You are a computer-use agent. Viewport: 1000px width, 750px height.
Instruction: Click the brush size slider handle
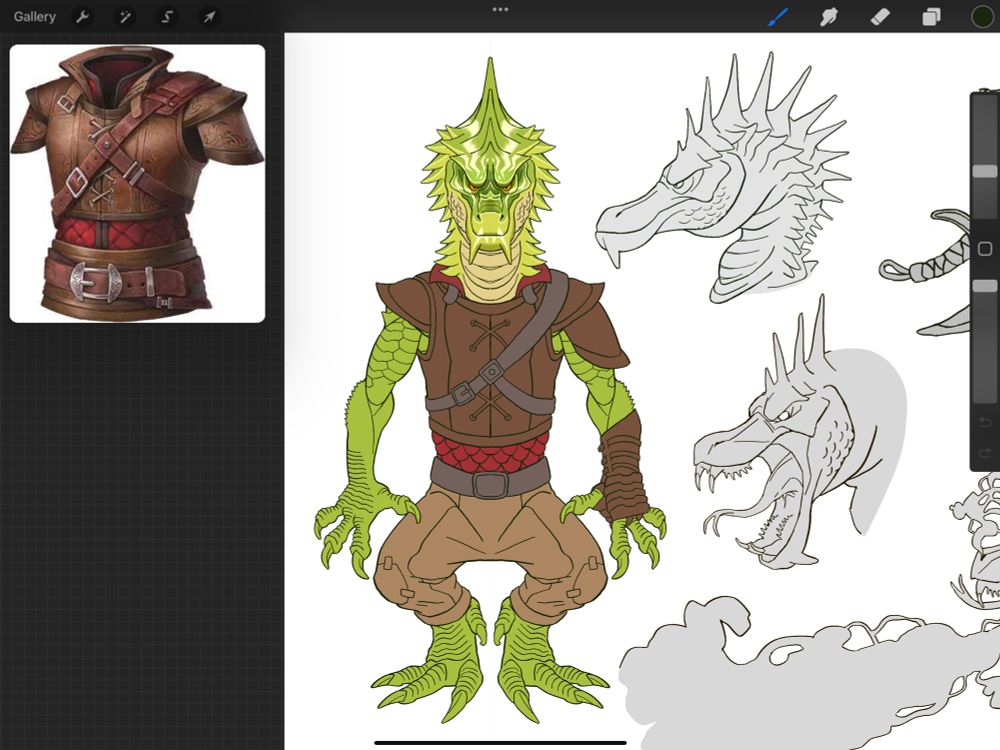(984, 171)
